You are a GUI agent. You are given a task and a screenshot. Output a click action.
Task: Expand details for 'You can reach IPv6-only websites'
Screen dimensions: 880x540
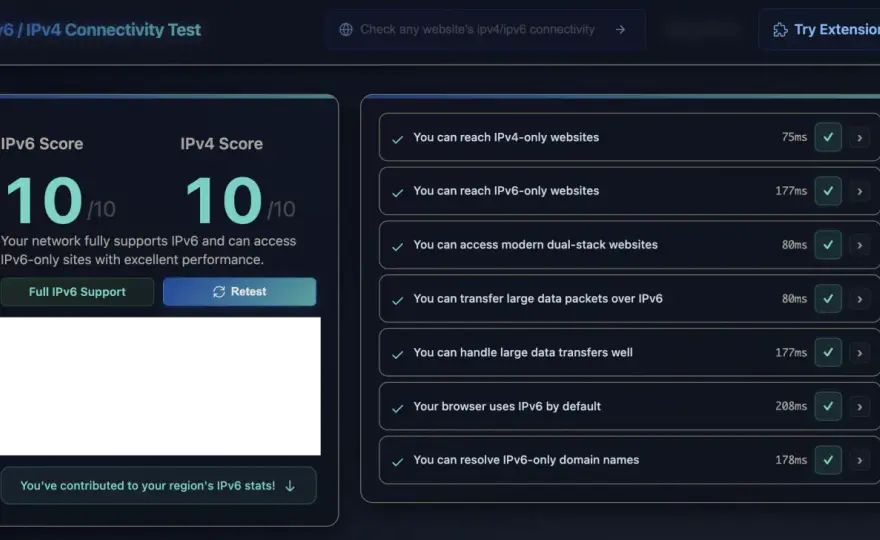[x=859, y=191]
